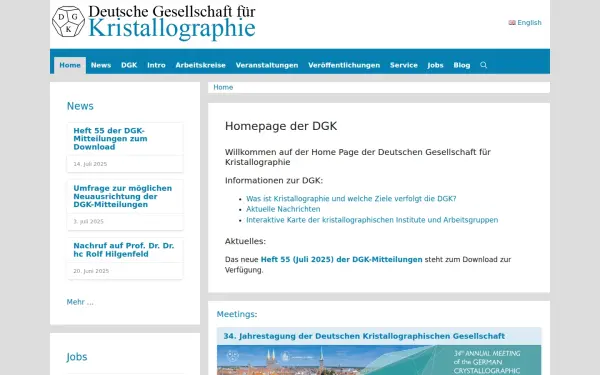This screenshot has height=375, width=600.
Task: Open 'Nachruf auf Prof. Dr. Dr. hc Rolf Hilgenfeld'
Action: (124, 249)
